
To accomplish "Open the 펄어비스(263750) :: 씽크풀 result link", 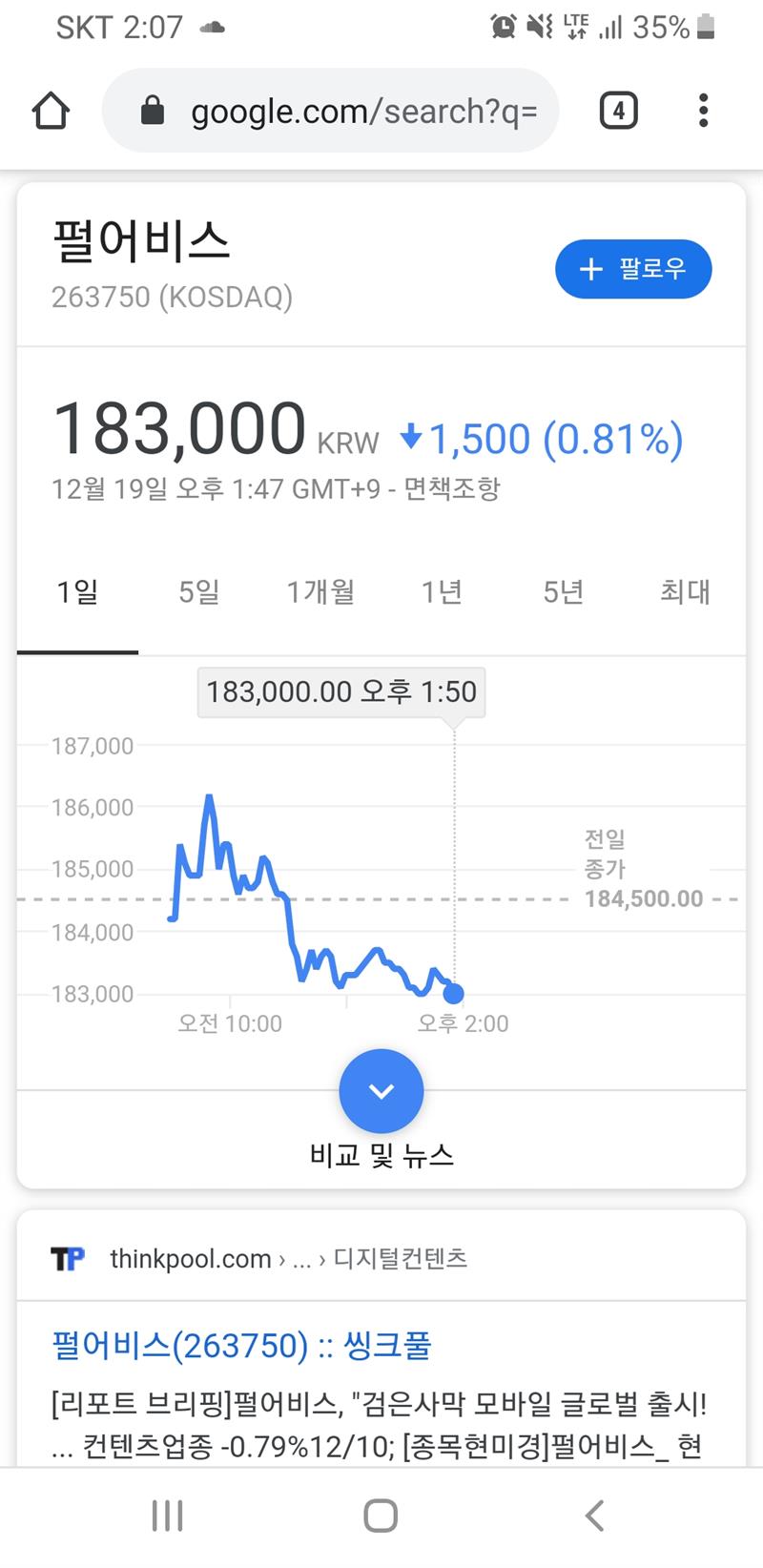I will (241, 1345).
